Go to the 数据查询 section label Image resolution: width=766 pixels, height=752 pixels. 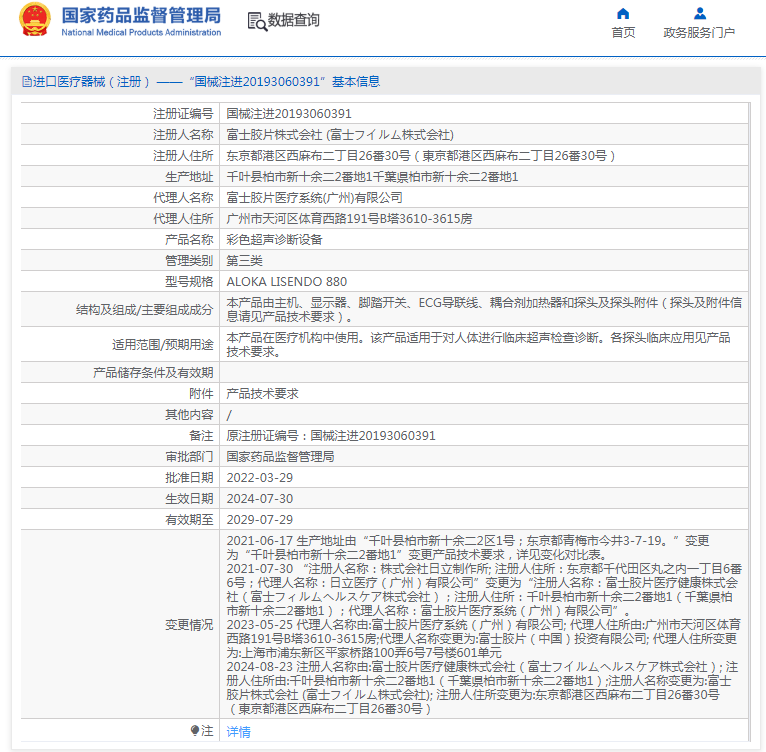pos(294,21)
